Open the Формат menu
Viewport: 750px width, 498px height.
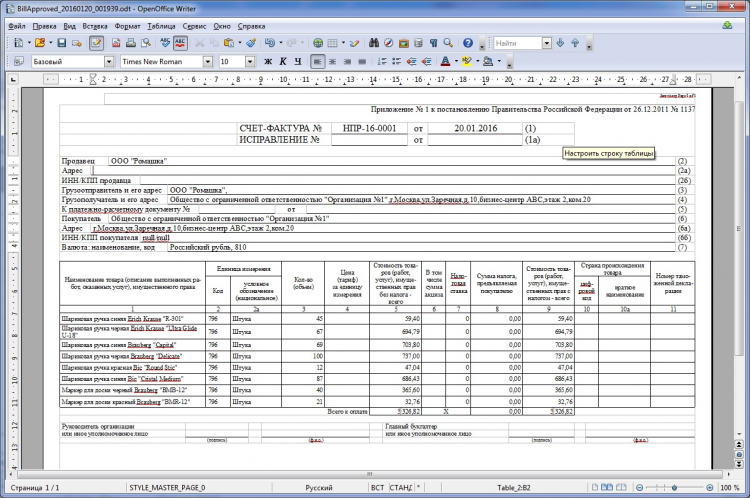point(127,23)
